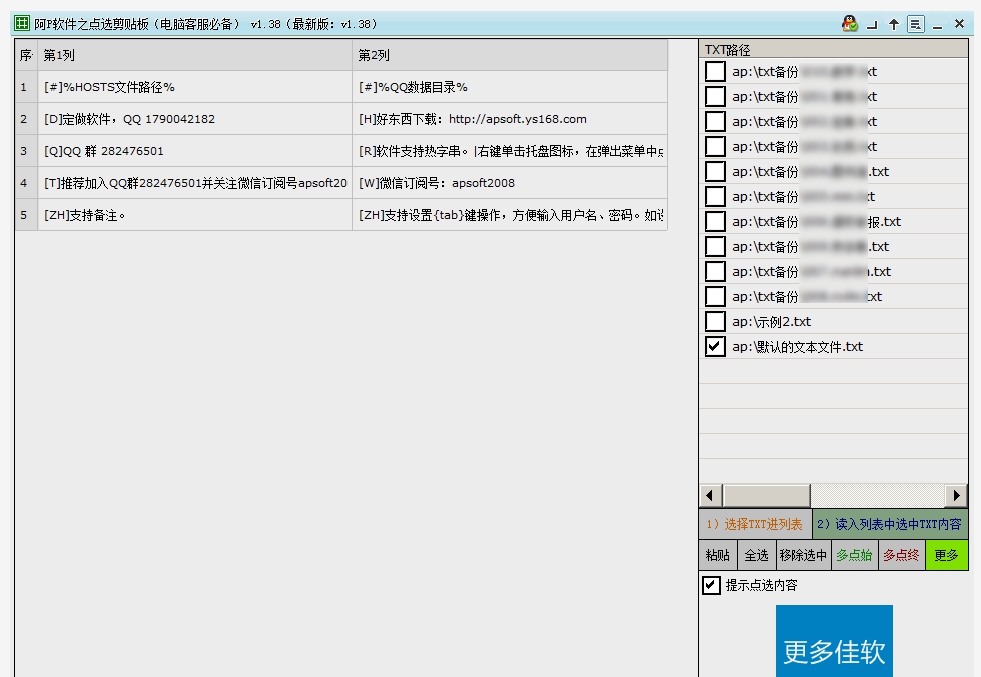Click the left arrow of the TXT list scrollbar

pos(710,496)
